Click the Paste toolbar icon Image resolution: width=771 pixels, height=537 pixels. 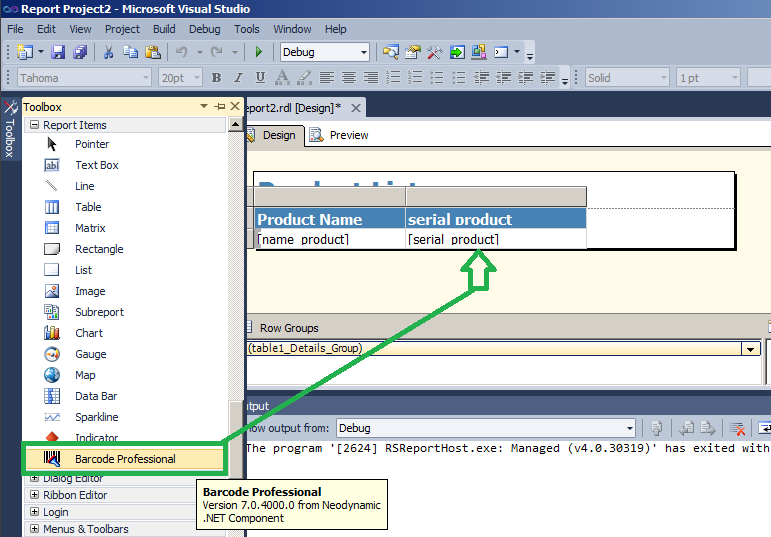153,52
